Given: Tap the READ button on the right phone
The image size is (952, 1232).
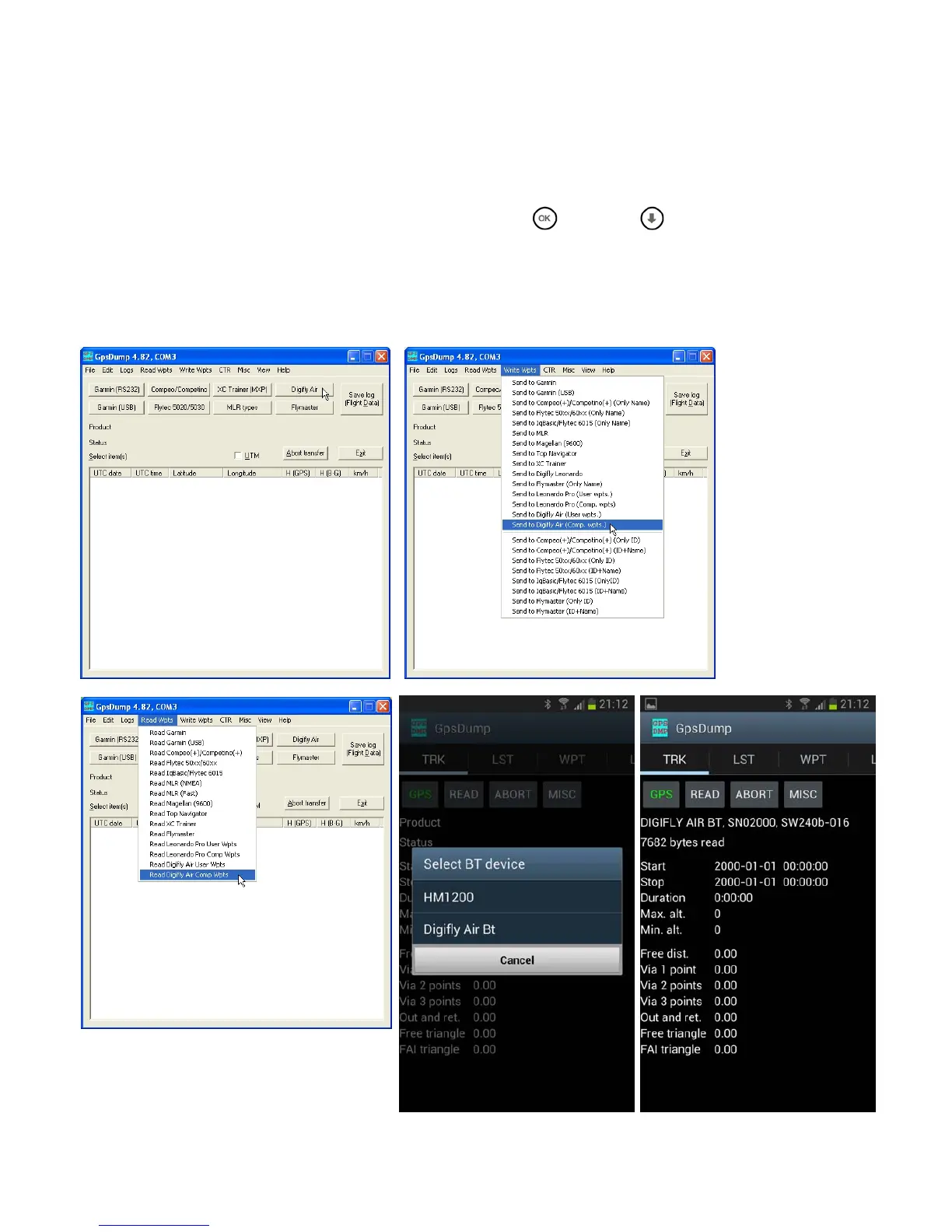Looking at the screenshot, I should (x=705, y=794).
